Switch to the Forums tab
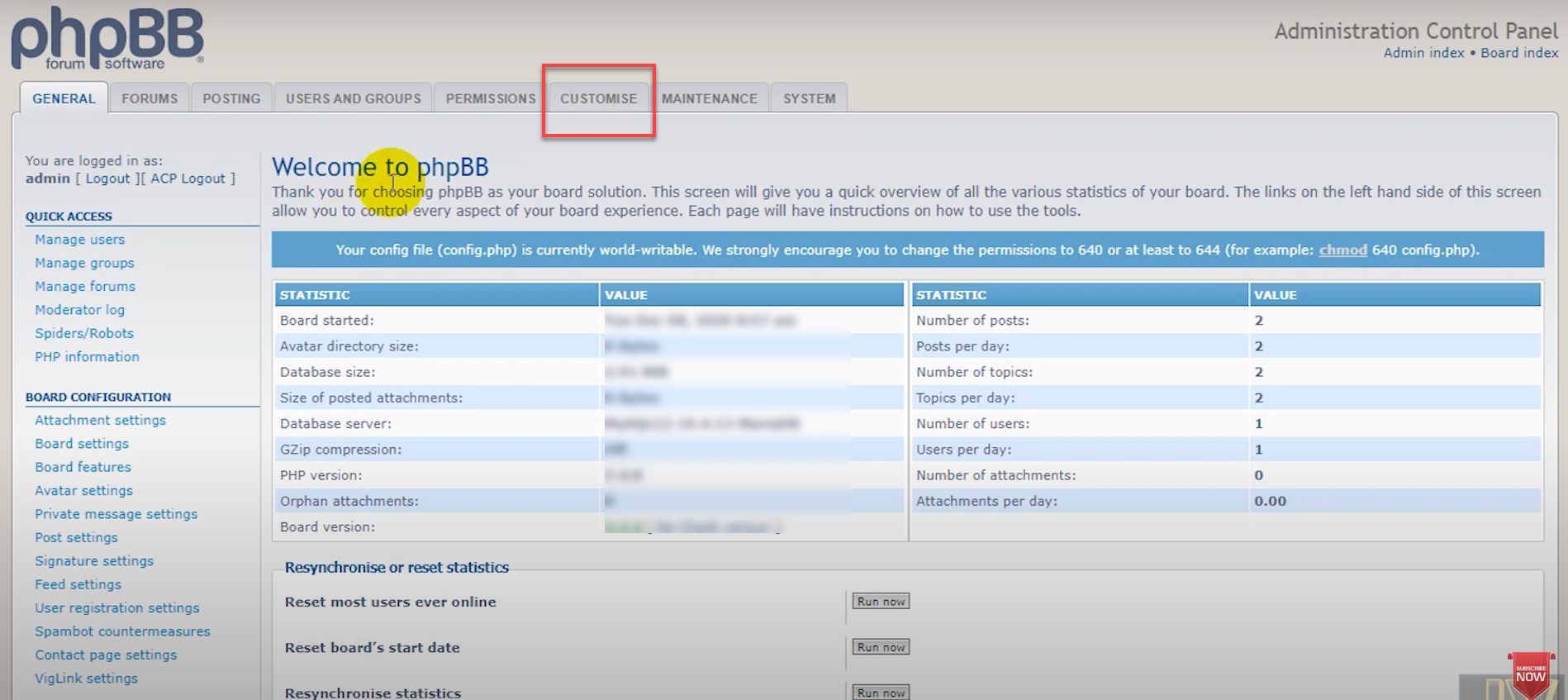This screenshot has height=700, width=1568. pos(150,98)
